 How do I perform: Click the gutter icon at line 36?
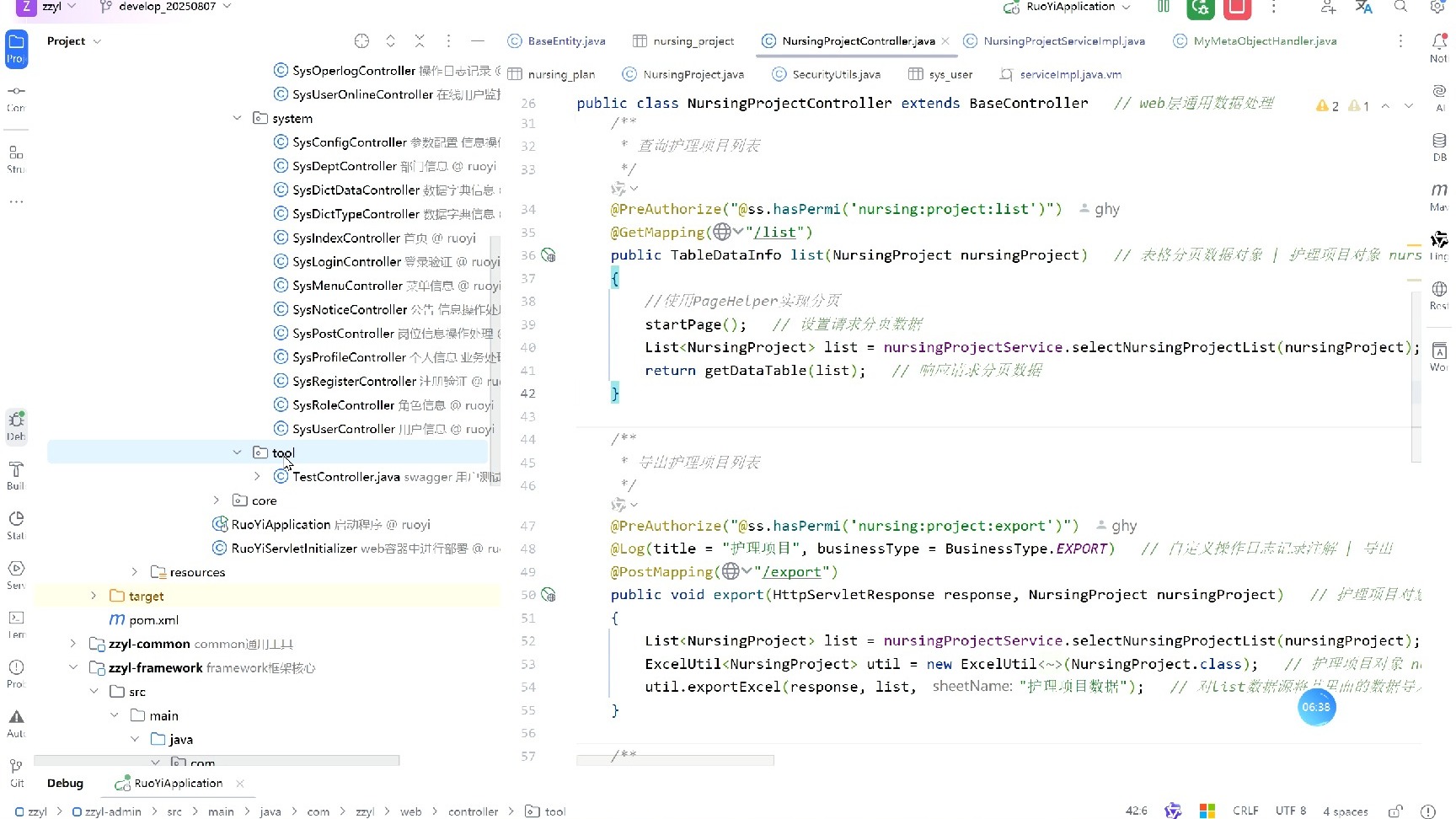(548, 255)
